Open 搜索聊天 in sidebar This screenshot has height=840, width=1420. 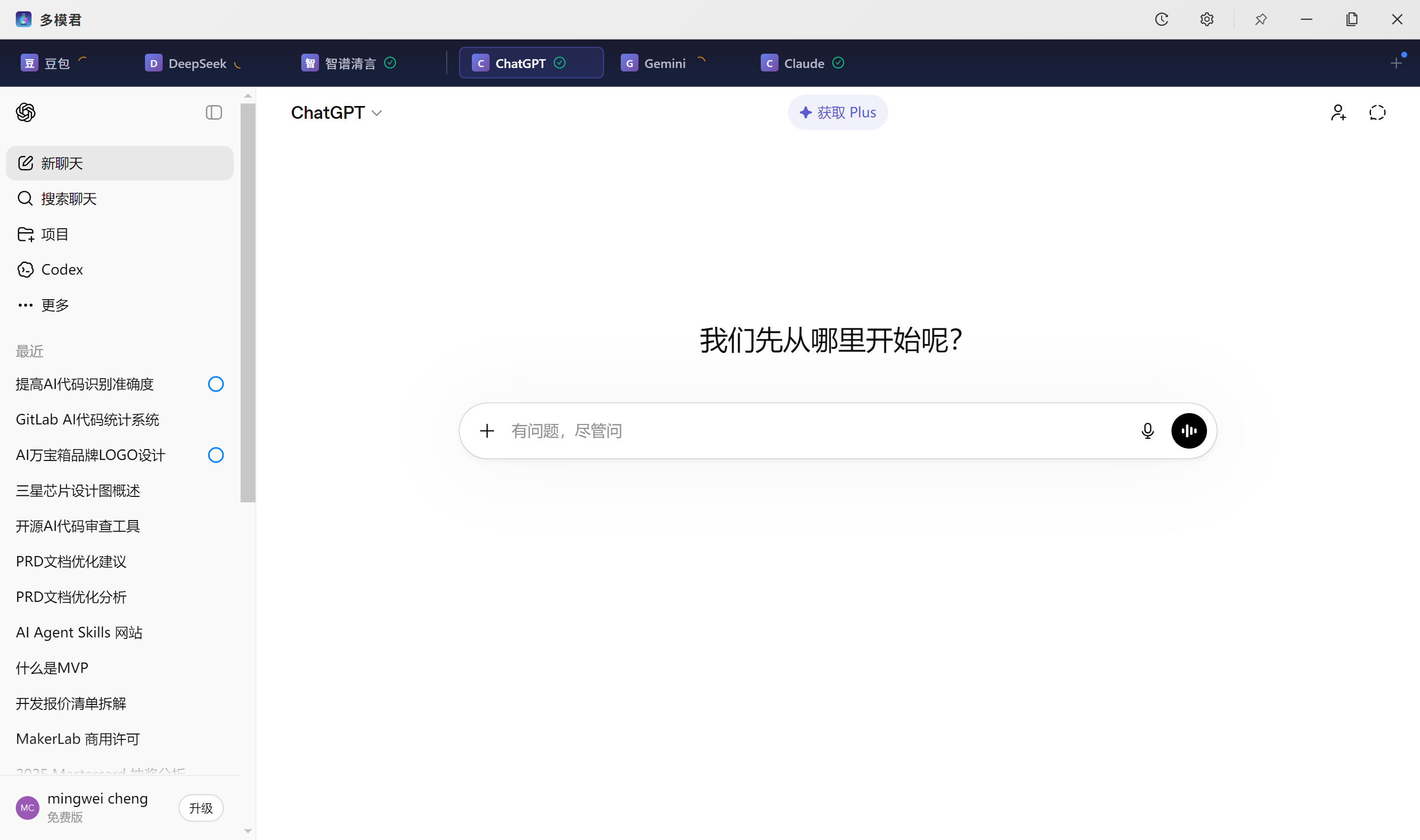click(x=119, y=198)
